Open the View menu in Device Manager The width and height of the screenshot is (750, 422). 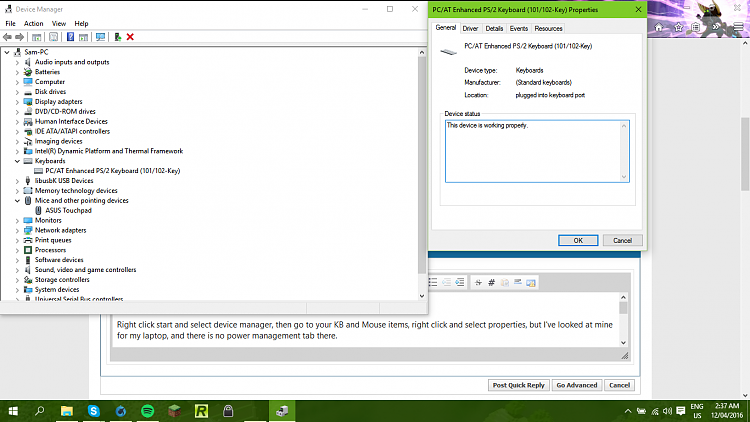tap(59, 23)
